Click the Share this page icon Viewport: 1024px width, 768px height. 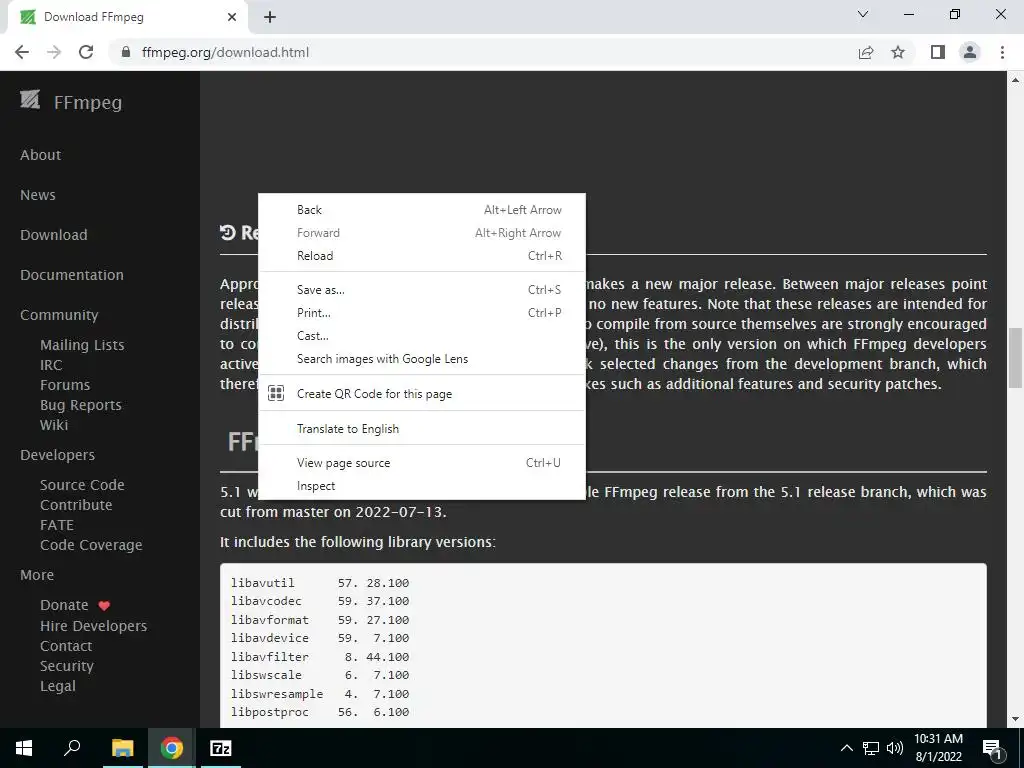[x=866, y=52]
